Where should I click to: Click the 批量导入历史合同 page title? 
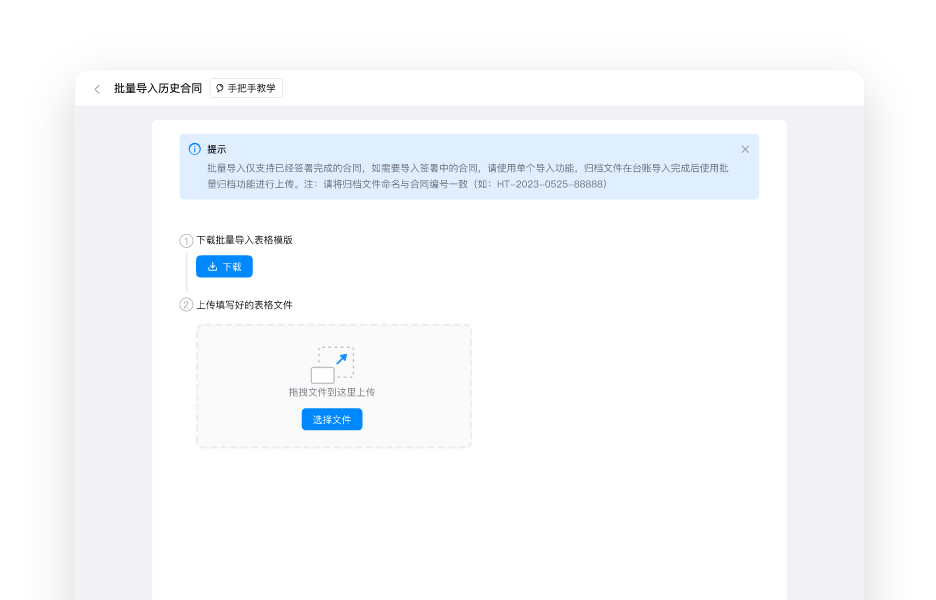pyautogui.click(x=157, y=88)
